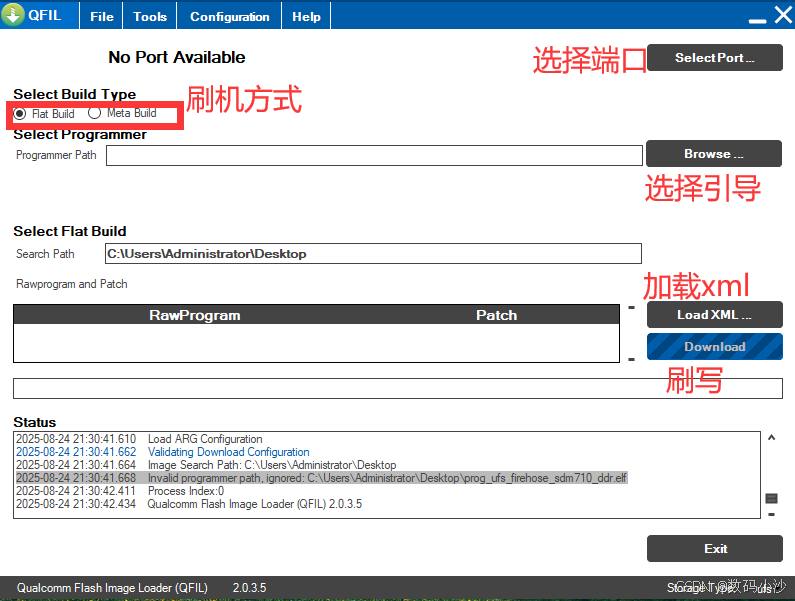795x601 pixels.
Task: Select the 'Validating Download Configuration' log line
Action: [x=163, y=452]
